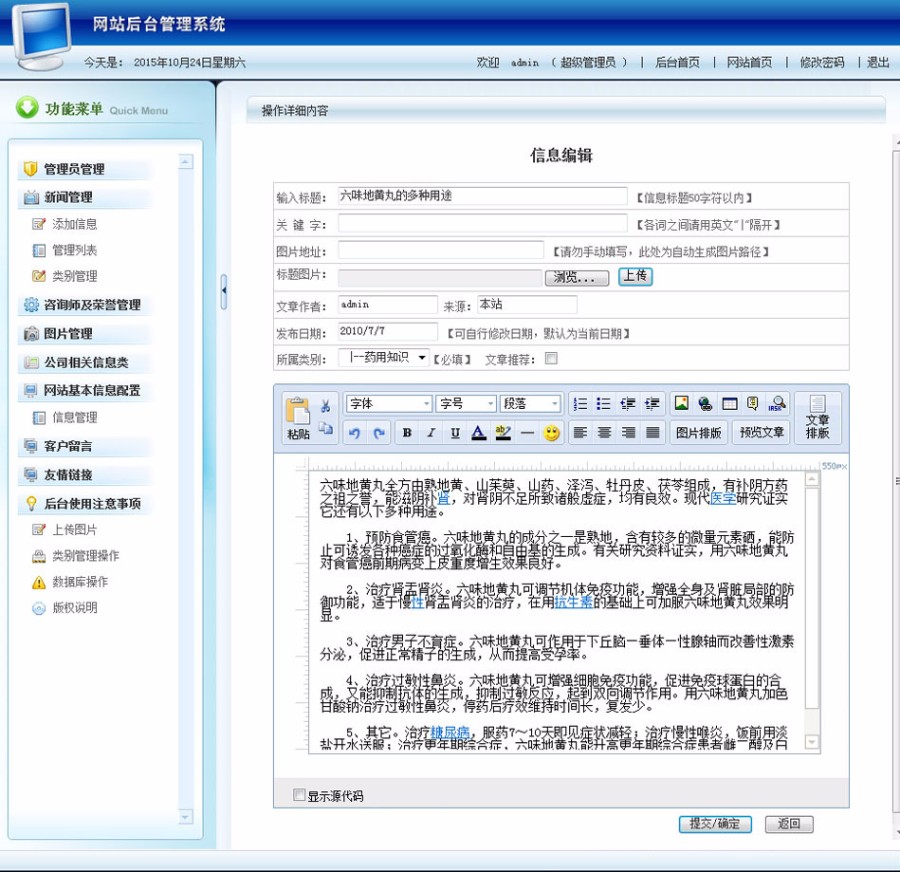Go to 后台首页 link
This screenshot has height=872, width=900.
tap(677, 62)
